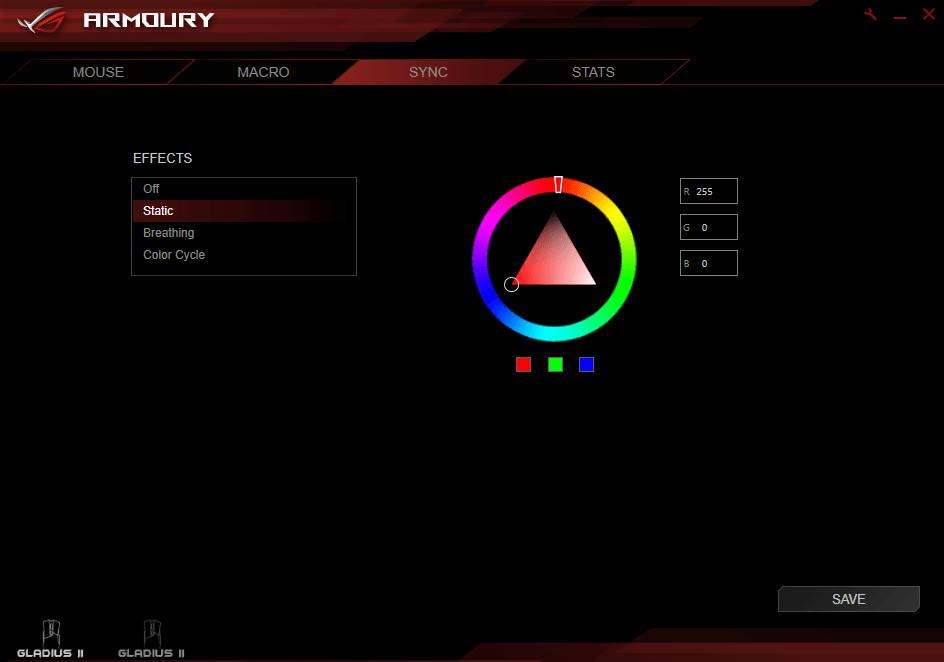944x662 pixels.
Task: Pick the Color Cycle effect
Action: pos(174,255)
